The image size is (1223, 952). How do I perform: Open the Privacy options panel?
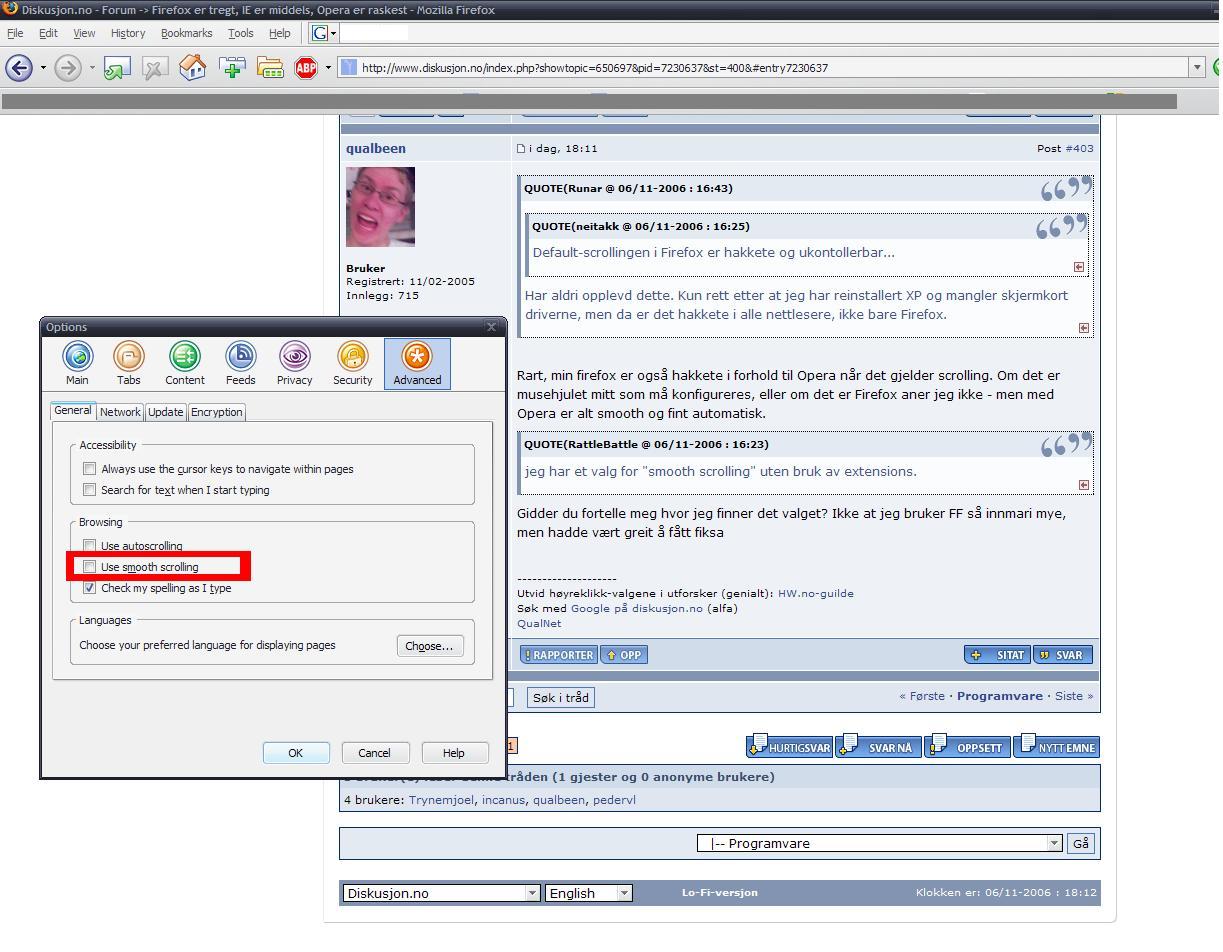(295, 363)
